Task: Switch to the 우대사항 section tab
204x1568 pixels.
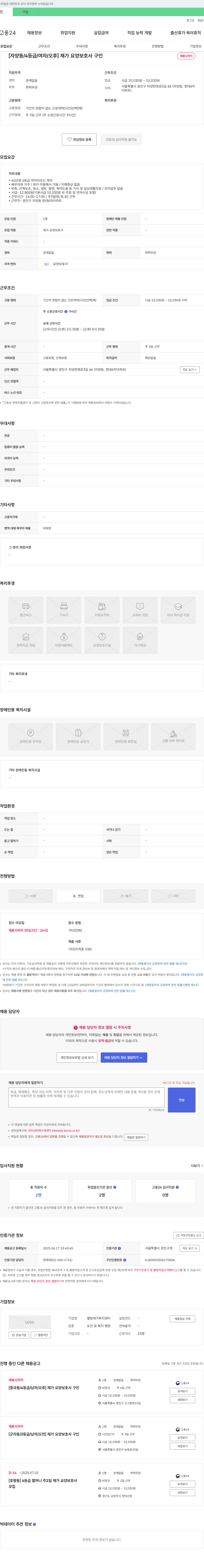Action: (82, 46)
